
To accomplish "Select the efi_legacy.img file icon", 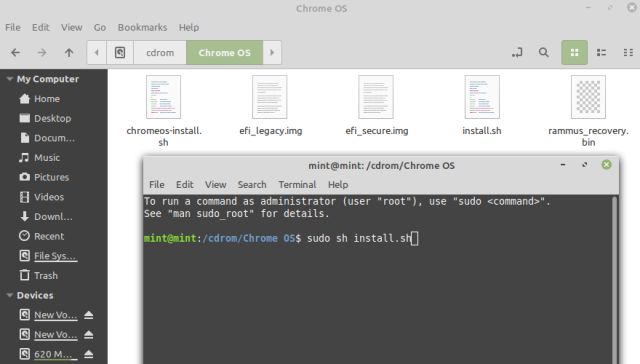I will (x=269, y=97).
